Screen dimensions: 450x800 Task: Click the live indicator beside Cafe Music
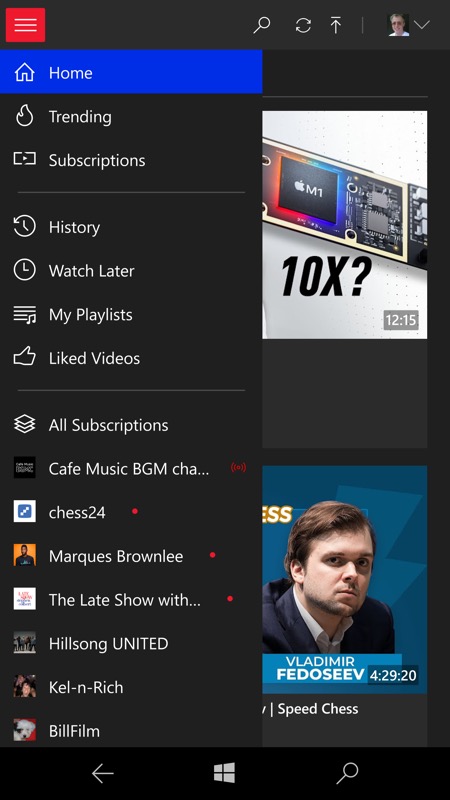tap(238, 467)
